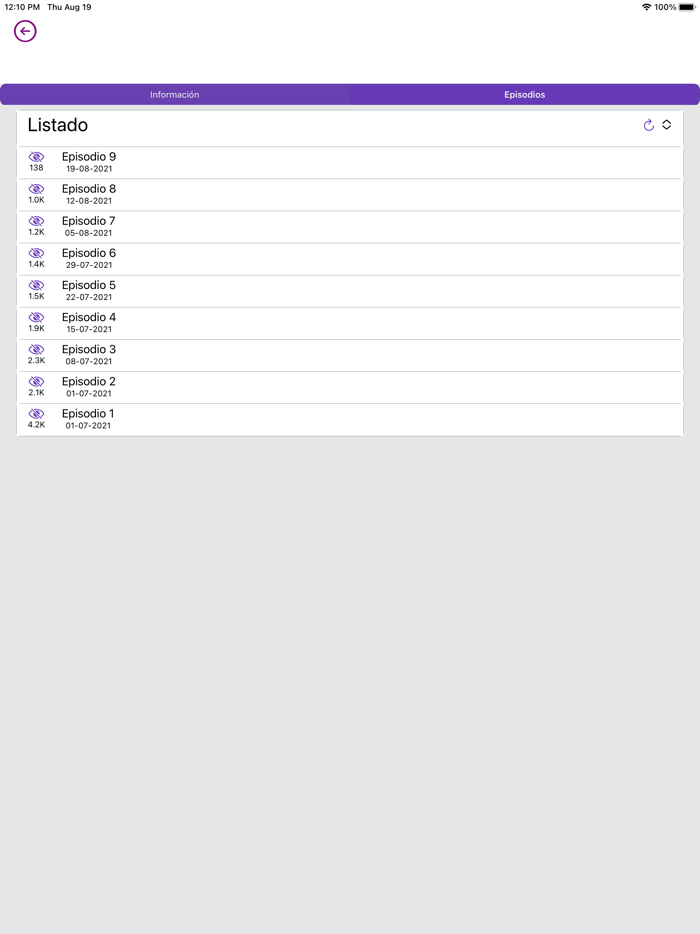Open Episodio 1 dated 01-07-2021
The image size is (700, 934).
[88, 414]
